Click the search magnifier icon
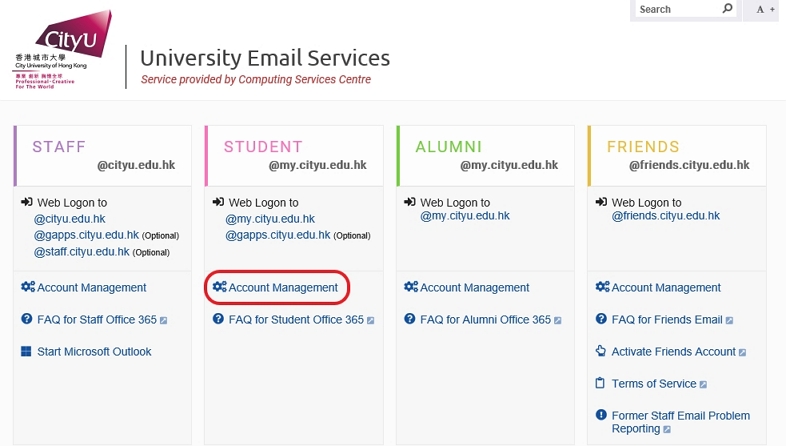786x446 pixels. 727,9
